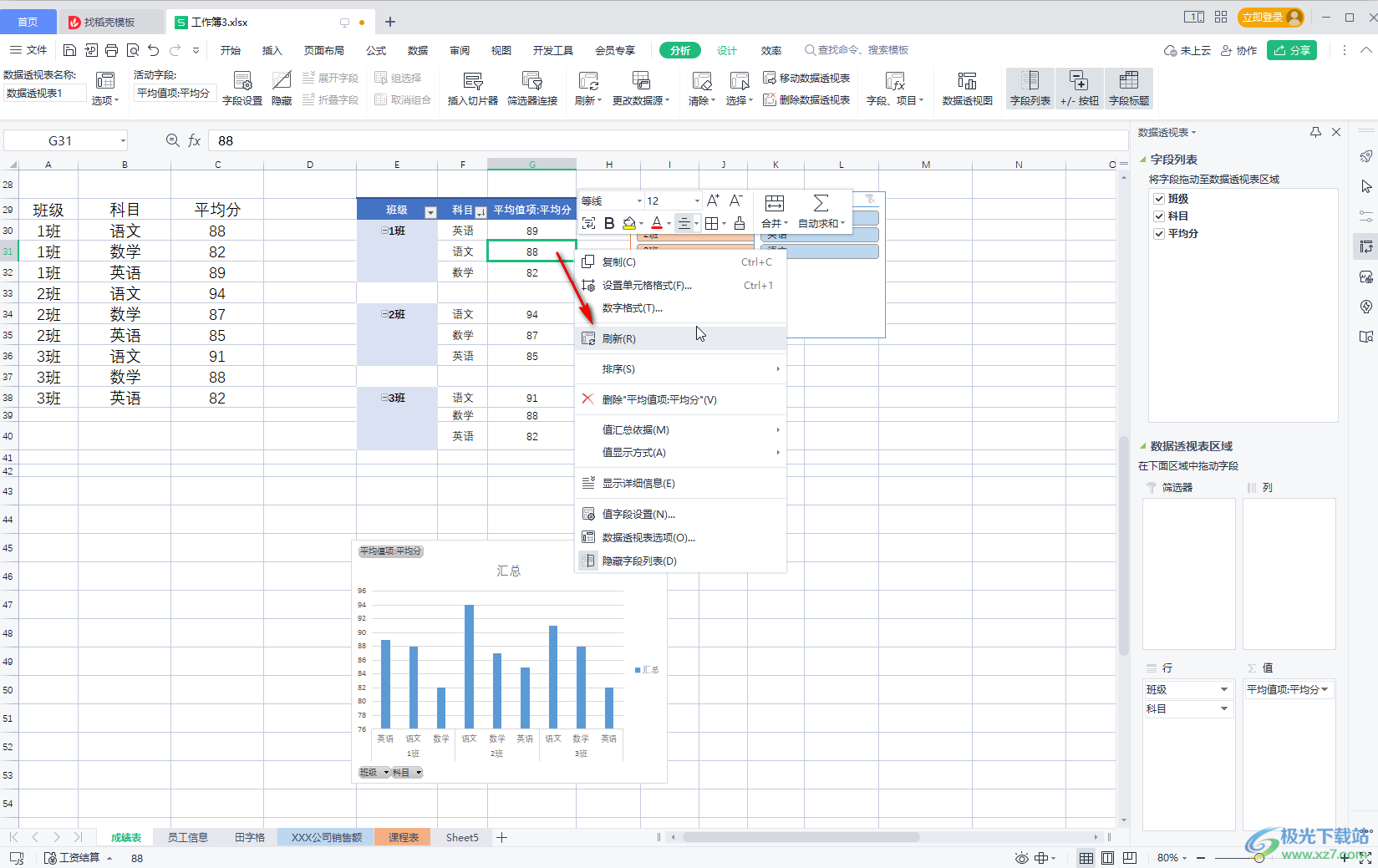Click the format painter icon in mini toolbar
Viewport: 1378px width, 868px height.
pyautogui.click(x=740, y=223)
